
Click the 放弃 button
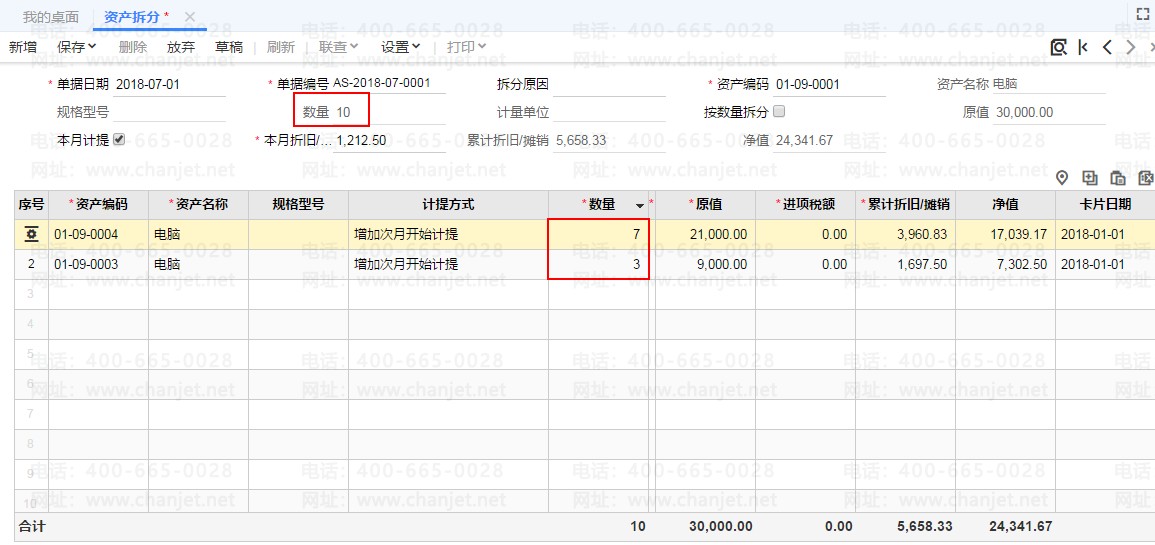[180, 47]
